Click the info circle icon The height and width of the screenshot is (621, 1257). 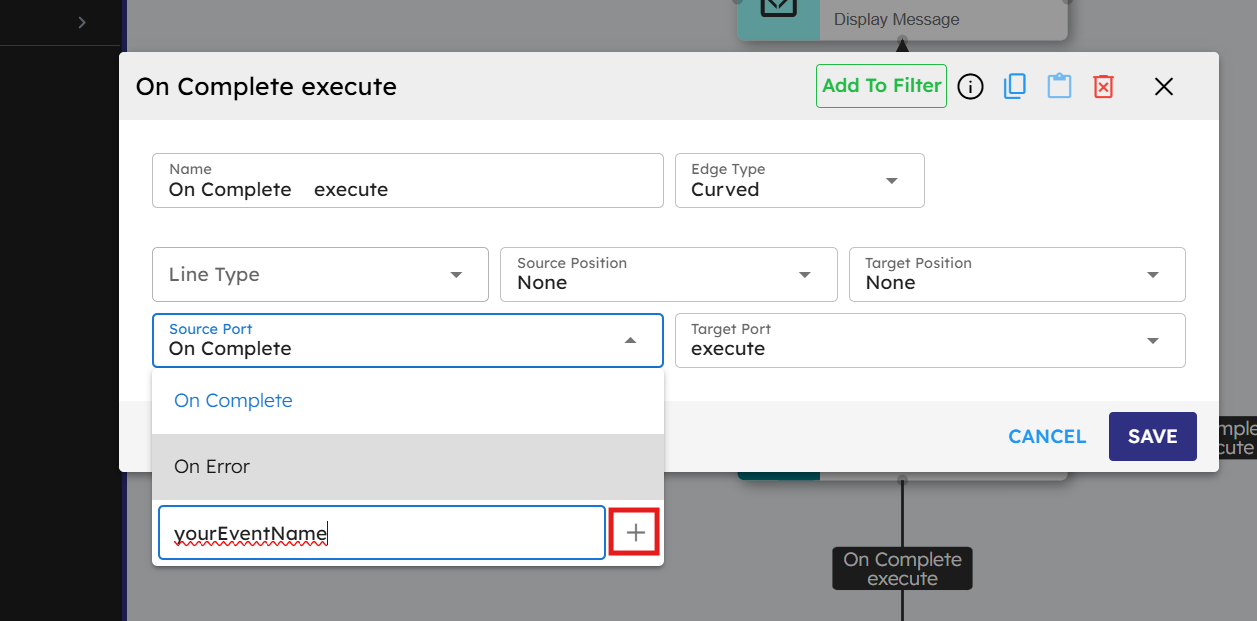970,87
